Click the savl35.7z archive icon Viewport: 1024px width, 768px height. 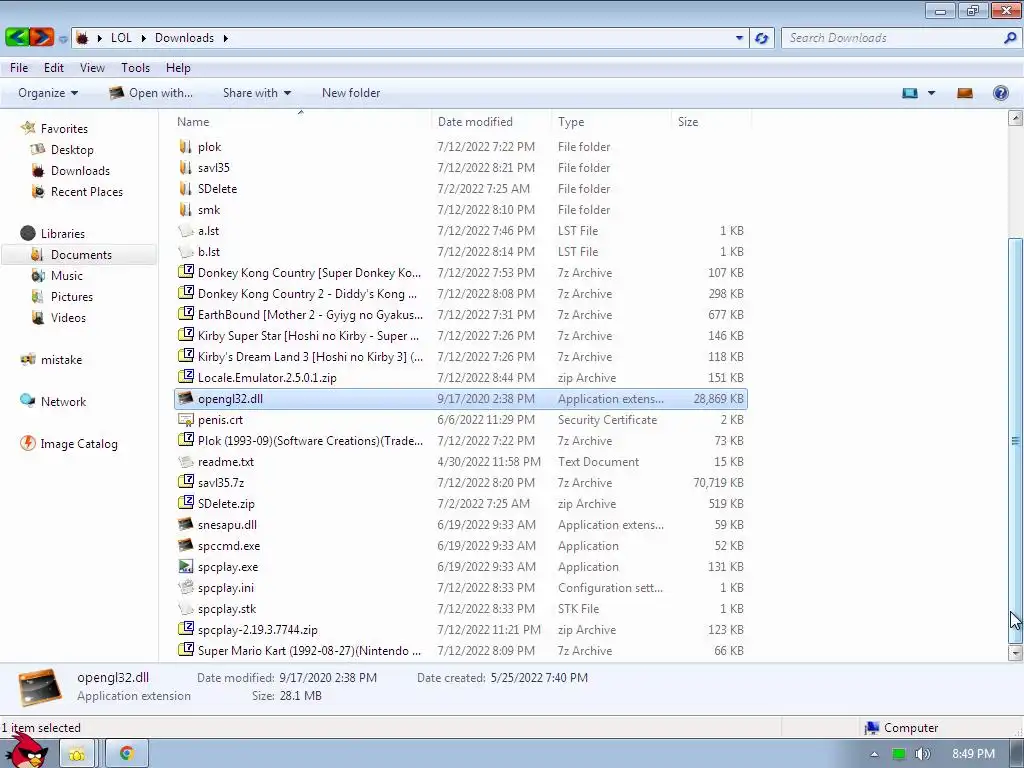click(185, 482)
